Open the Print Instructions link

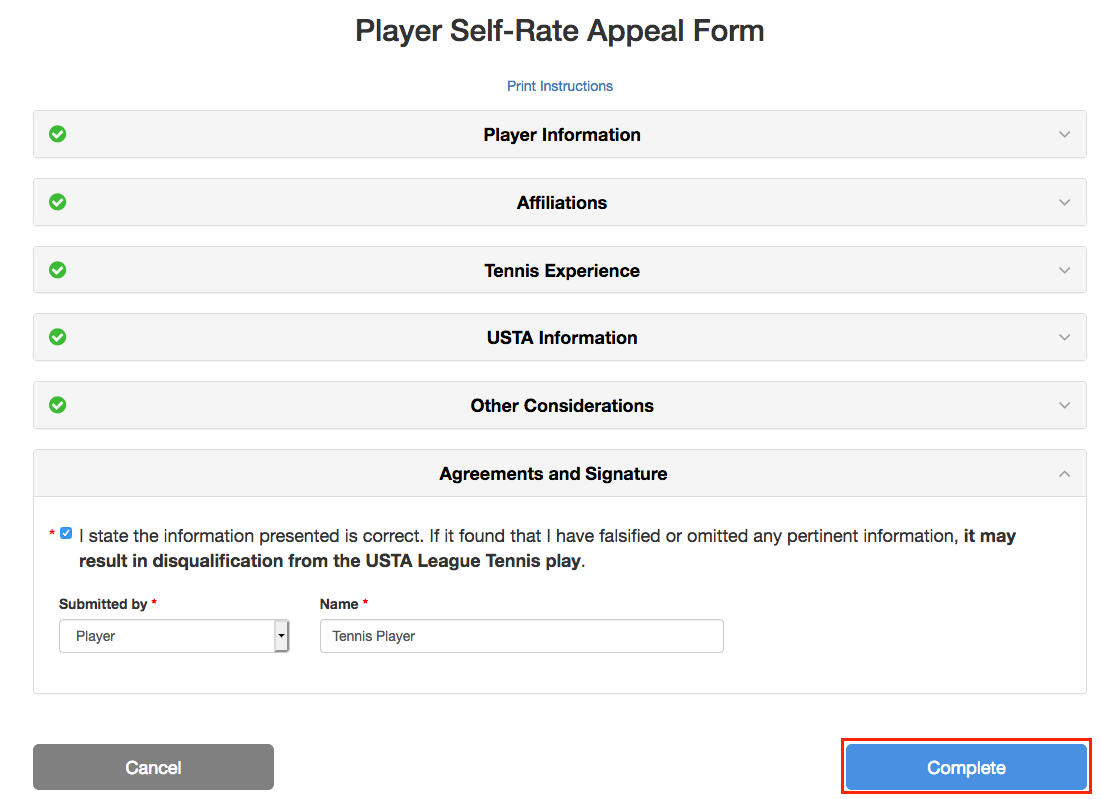(560, 86)
